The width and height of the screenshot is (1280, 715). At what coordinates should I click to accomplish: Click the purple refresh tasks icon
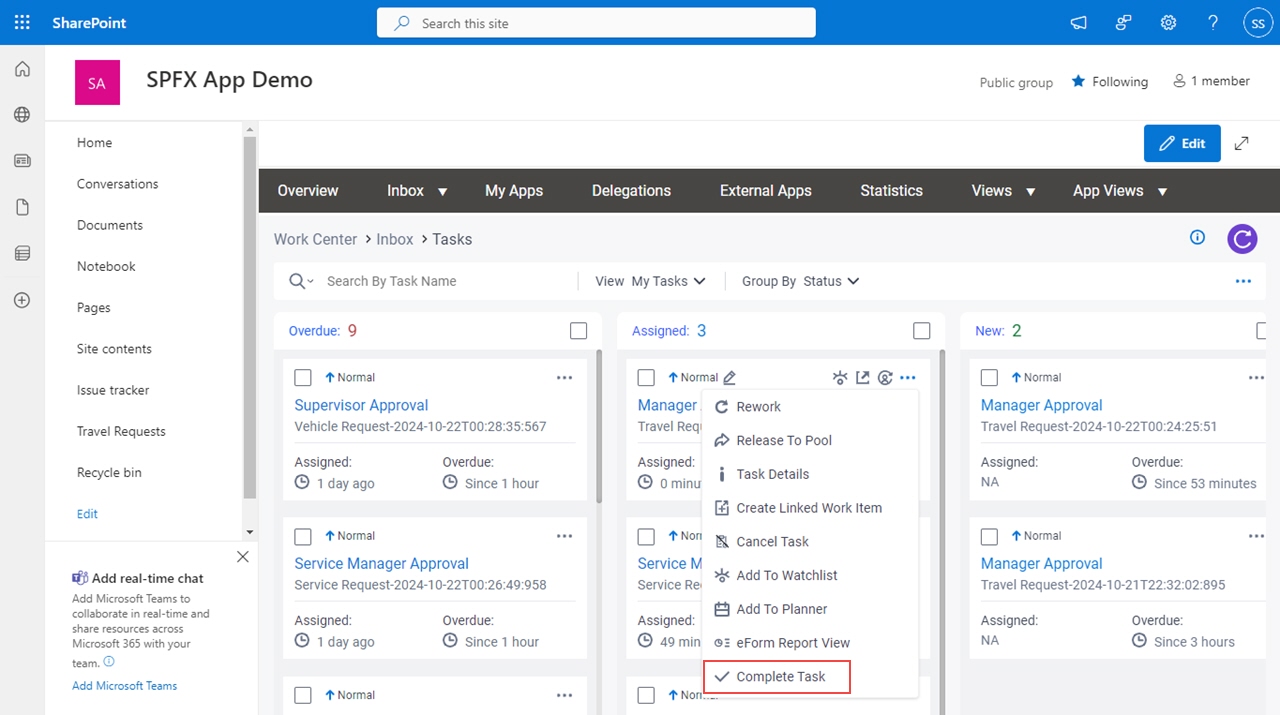[1242, 239]
